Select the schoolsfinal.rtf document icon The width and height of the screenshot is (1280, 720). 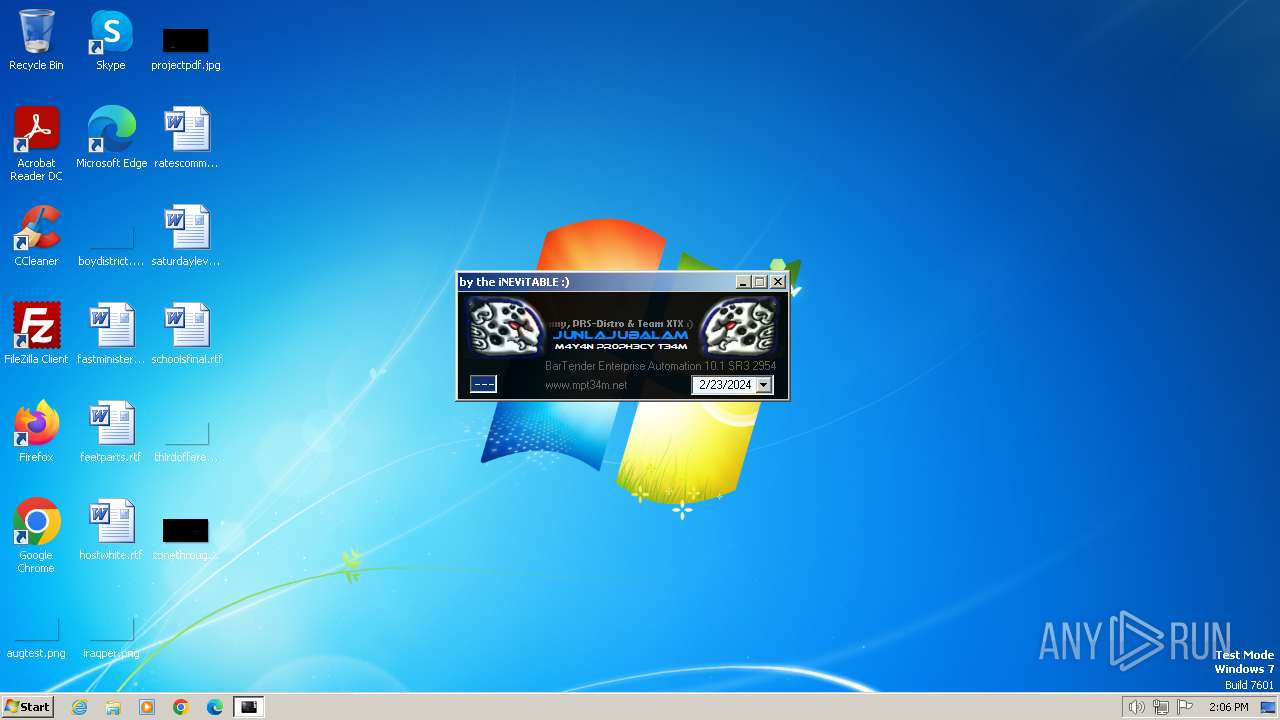coord(186,334)
